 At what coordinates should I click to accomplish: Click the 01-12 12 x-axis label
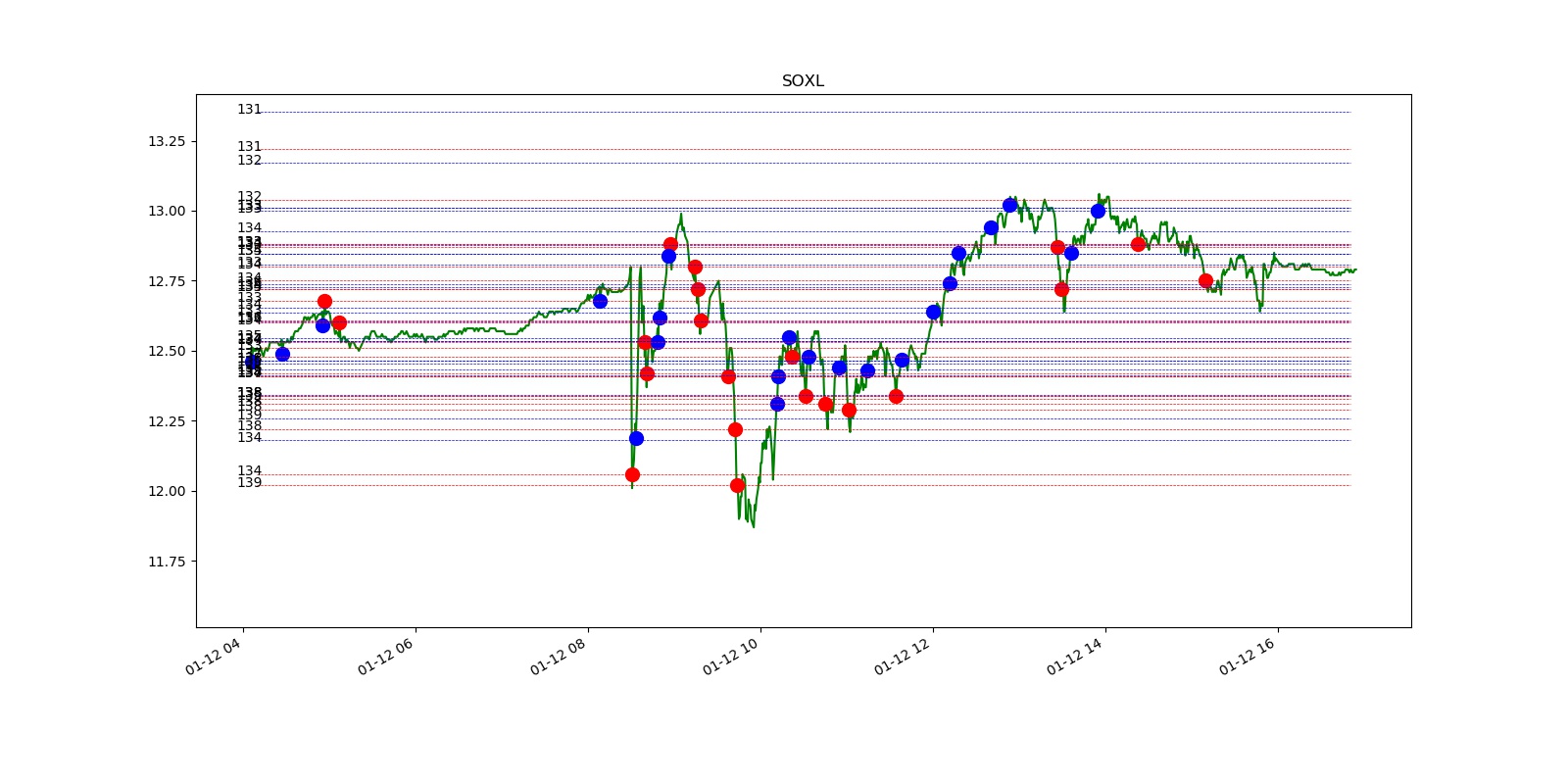[x=904, y=656]
